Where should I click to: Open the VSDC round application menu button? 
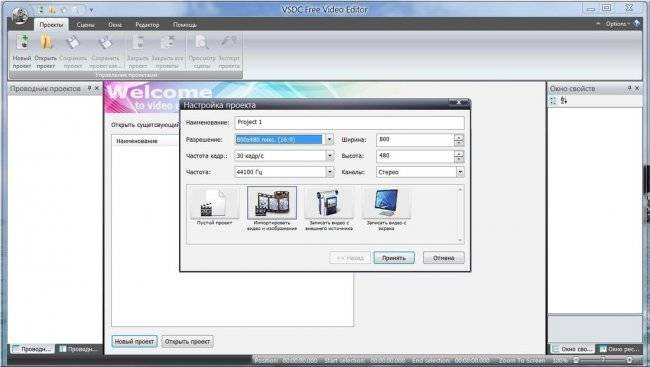coord(19,16)
